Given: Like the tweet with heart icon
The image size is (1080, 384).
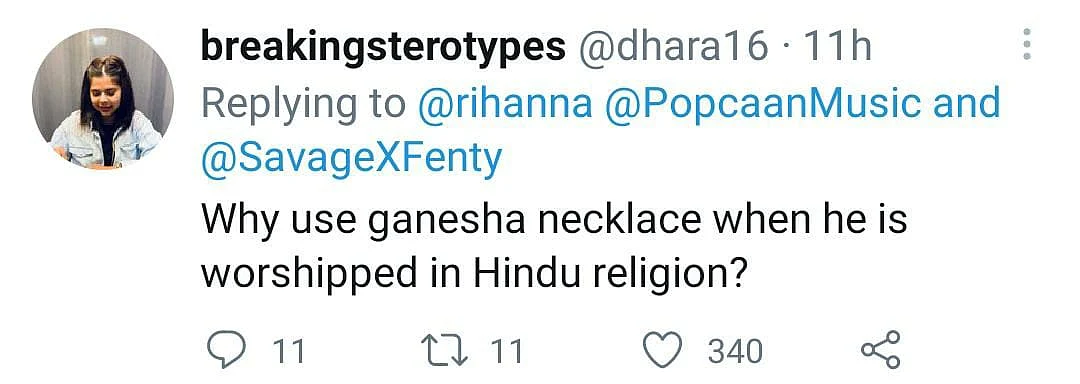Looking at the screenshot, I should point(663,351).
